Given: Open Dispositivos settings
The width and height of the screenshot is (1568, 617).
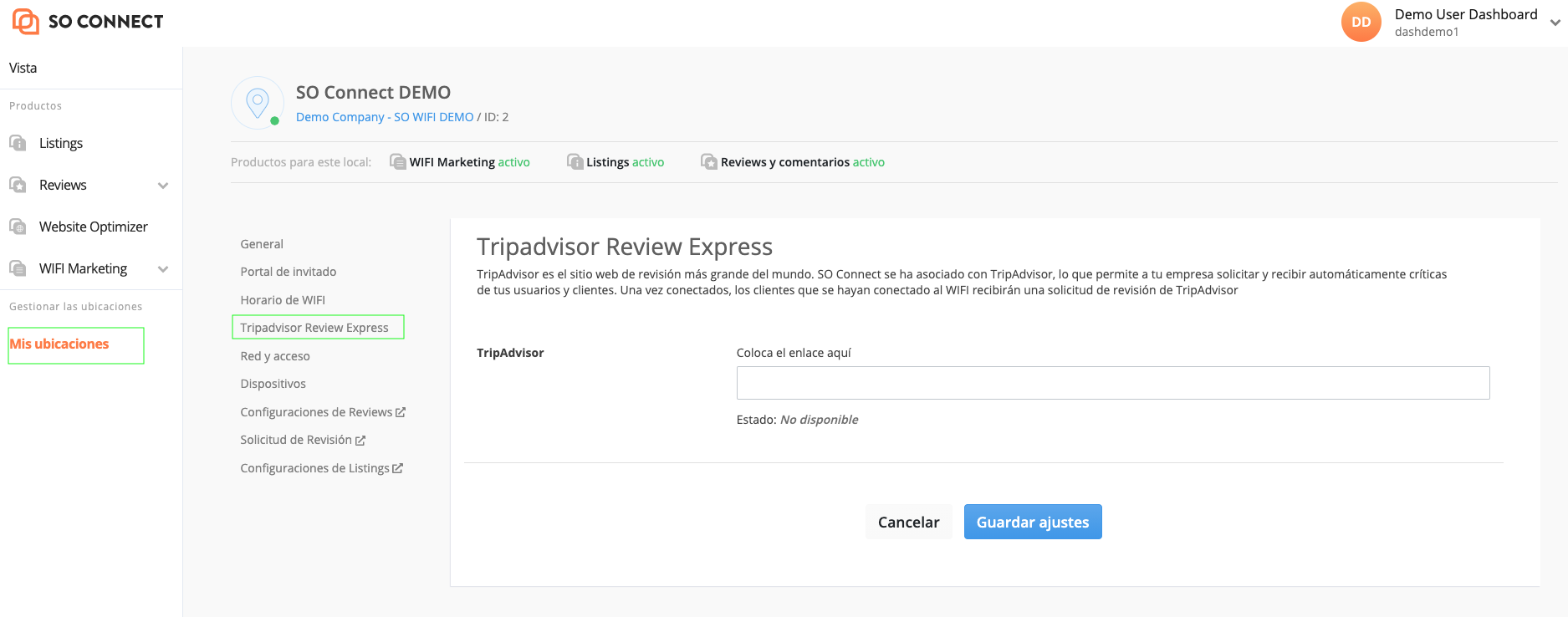Looking at the screenshot, I should point(273,384).
